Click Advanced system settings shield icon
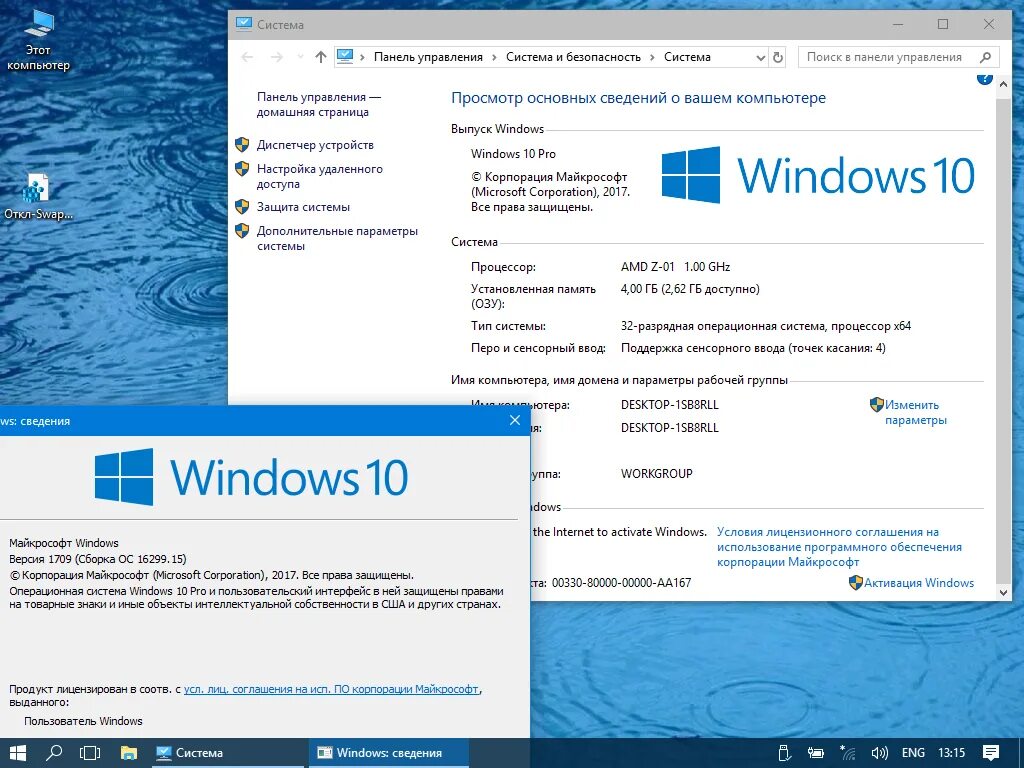1024x768 pixels. click(x=242, y=231)
